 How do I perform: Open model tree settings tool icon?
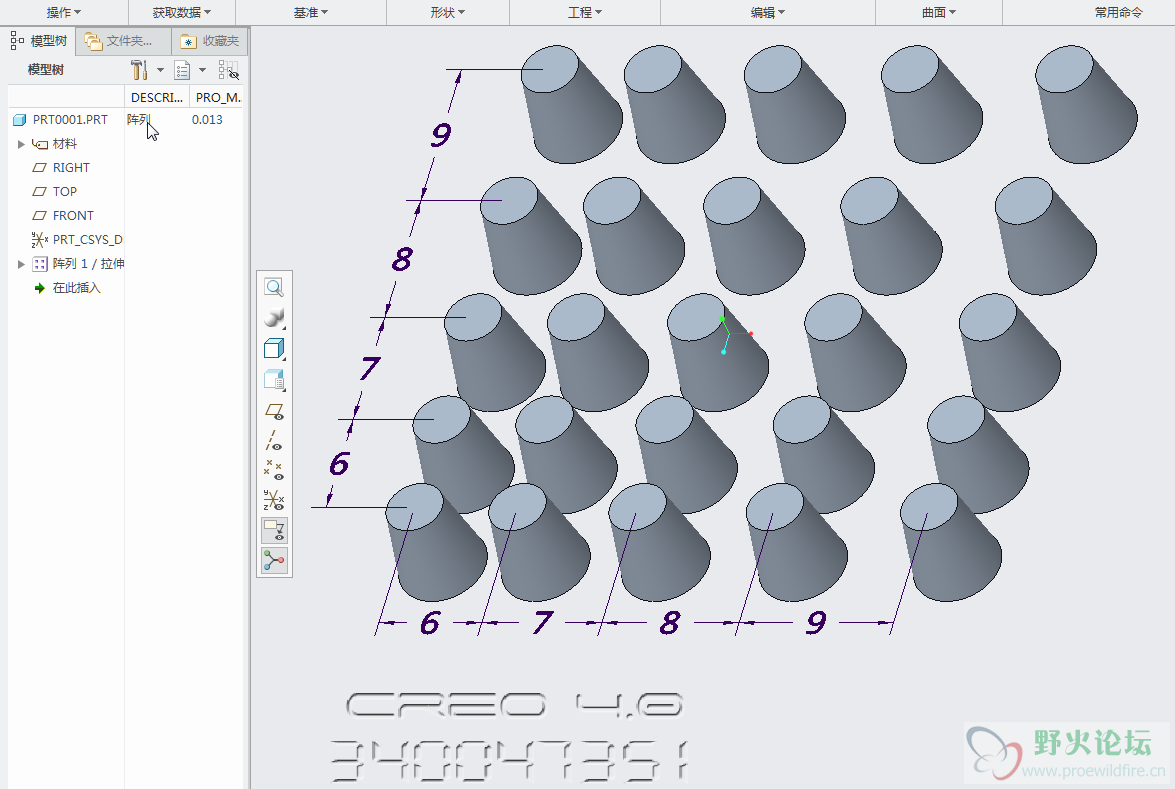pos(139,70)
